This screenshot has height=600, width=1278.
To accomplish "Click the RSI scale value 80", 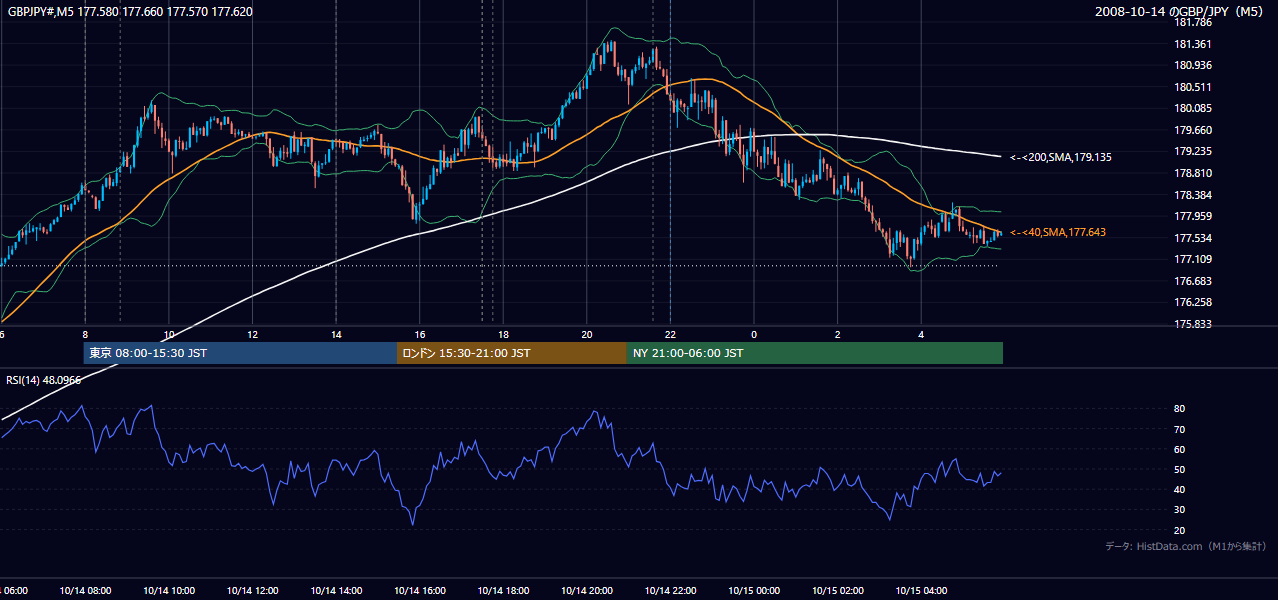I will [1179, 409].
